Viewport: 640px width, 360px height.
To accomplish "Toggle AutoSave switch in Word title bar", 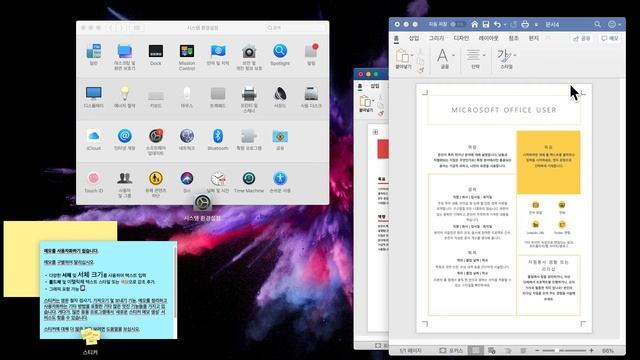I will pyautogui.click(x=458, y=24).
